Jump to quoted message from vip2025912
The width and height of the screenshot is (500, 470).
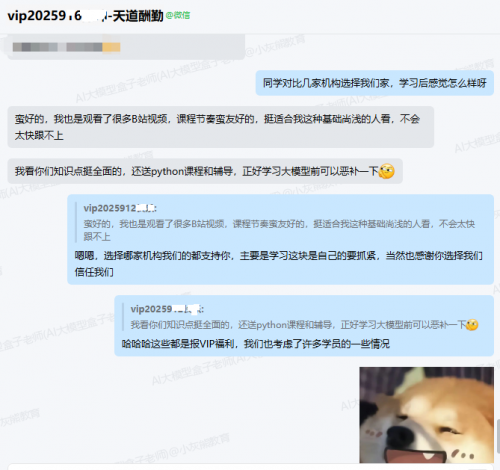[279, 223]
